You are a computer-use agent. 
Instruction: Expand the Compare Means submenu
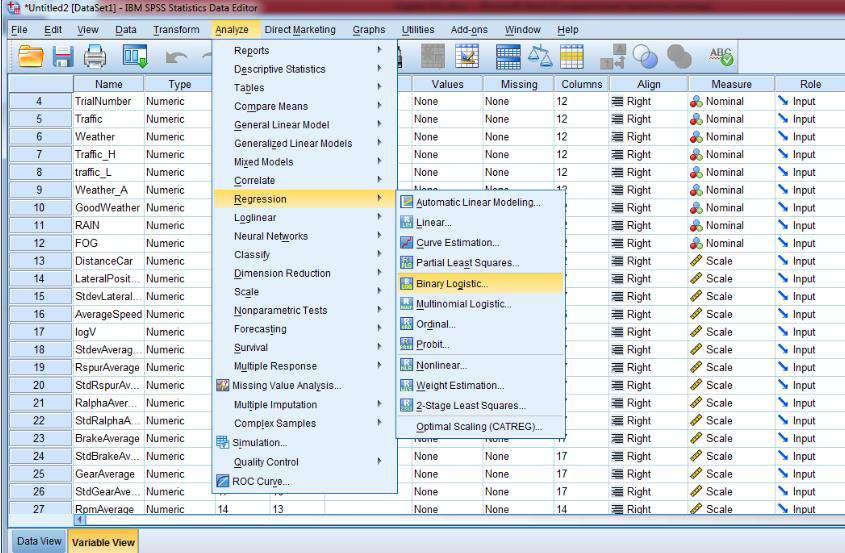tap(379, 106)
